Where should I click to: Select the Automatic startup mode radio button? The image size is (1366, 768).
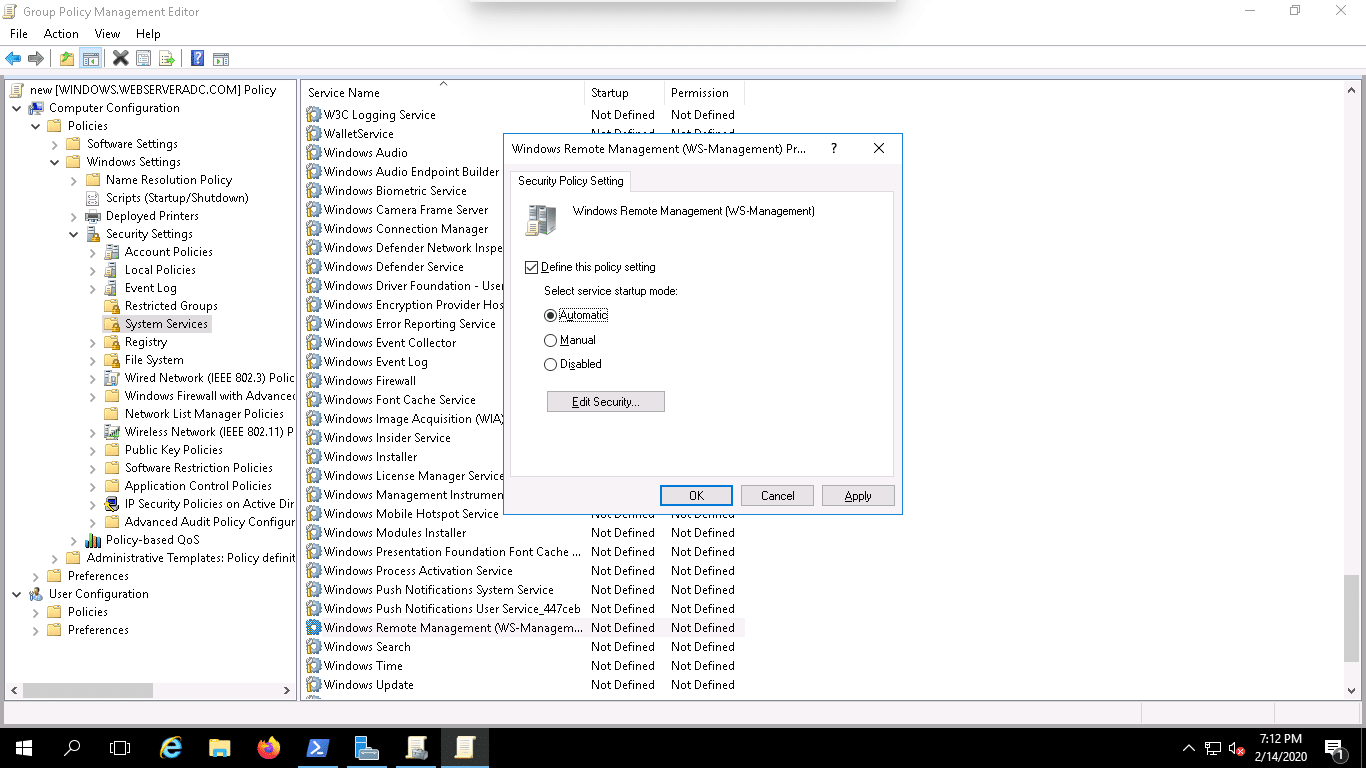550,315
